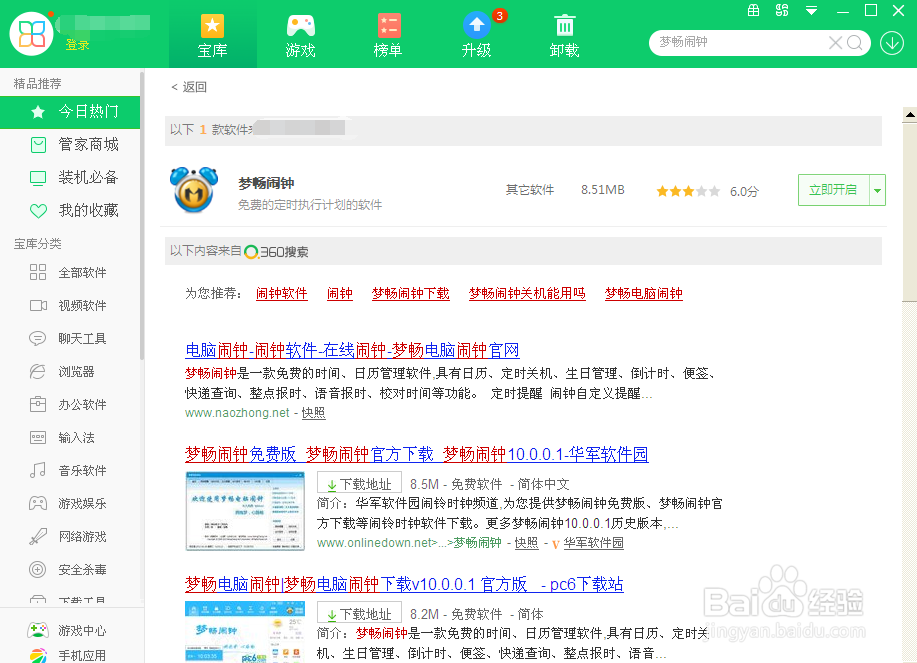Switch to the 游戏 tab
The image size is (917, 663).
(x=301, y=35)
